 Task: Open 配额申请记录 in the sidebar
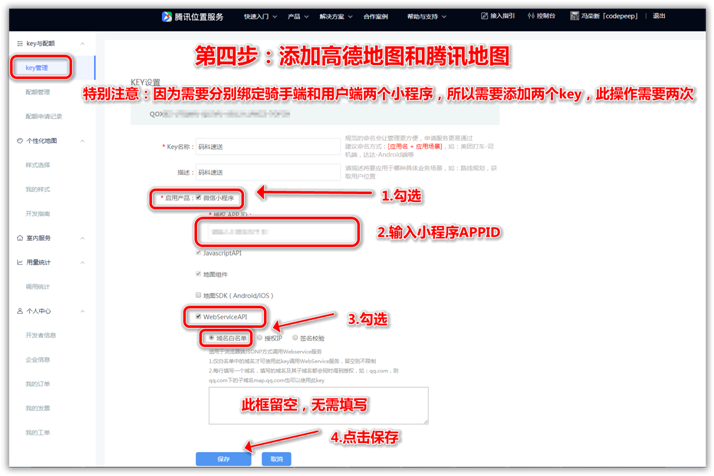[x=44, y=117]
